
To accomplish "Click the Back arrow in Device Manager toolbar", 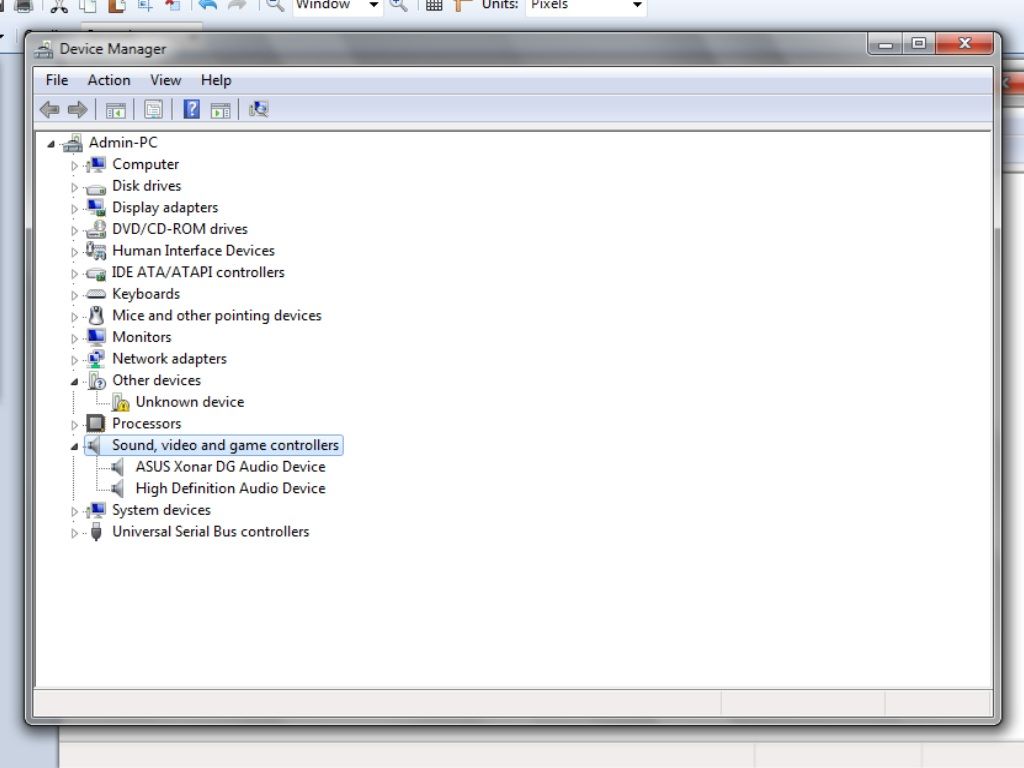I will tap(49, 110).
